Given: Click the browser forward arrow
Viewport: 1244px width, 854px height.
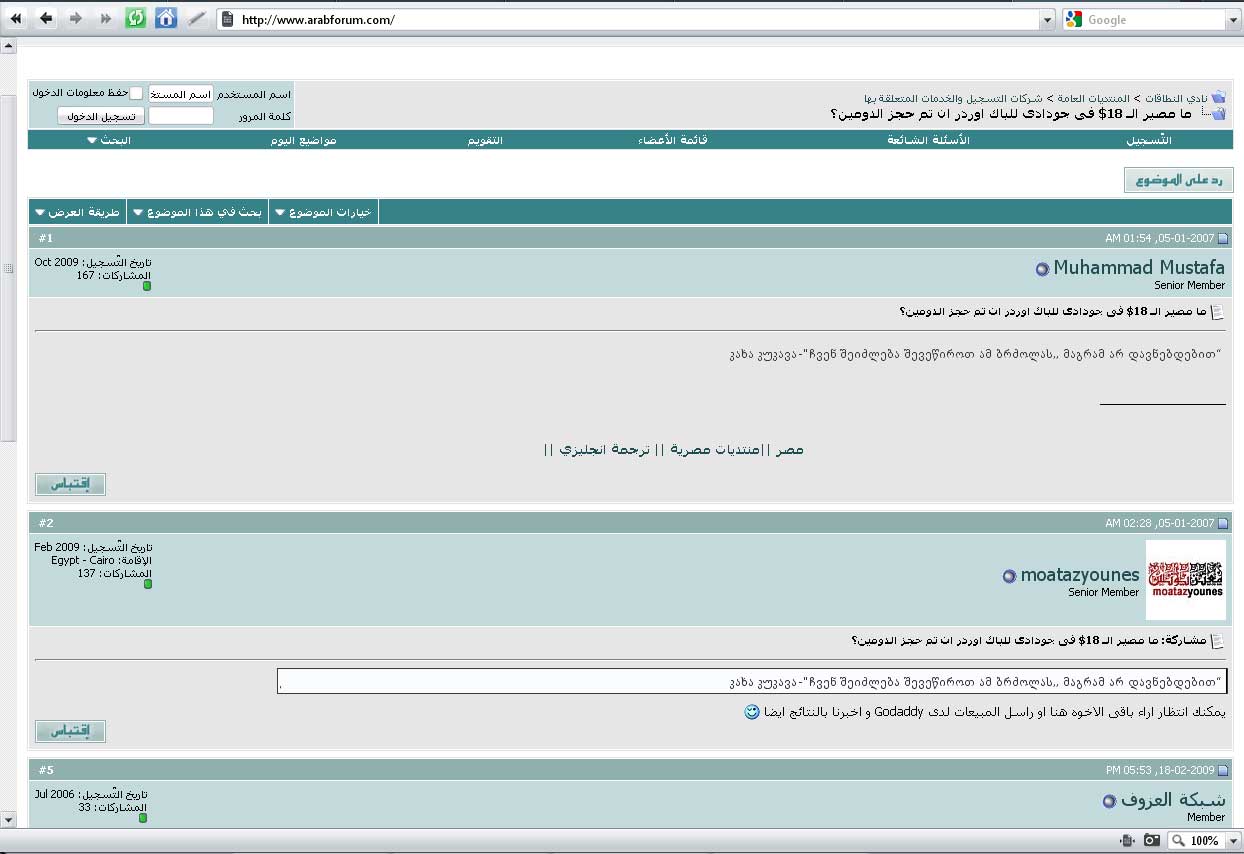Looking at the screenshot, I should 76,19.
